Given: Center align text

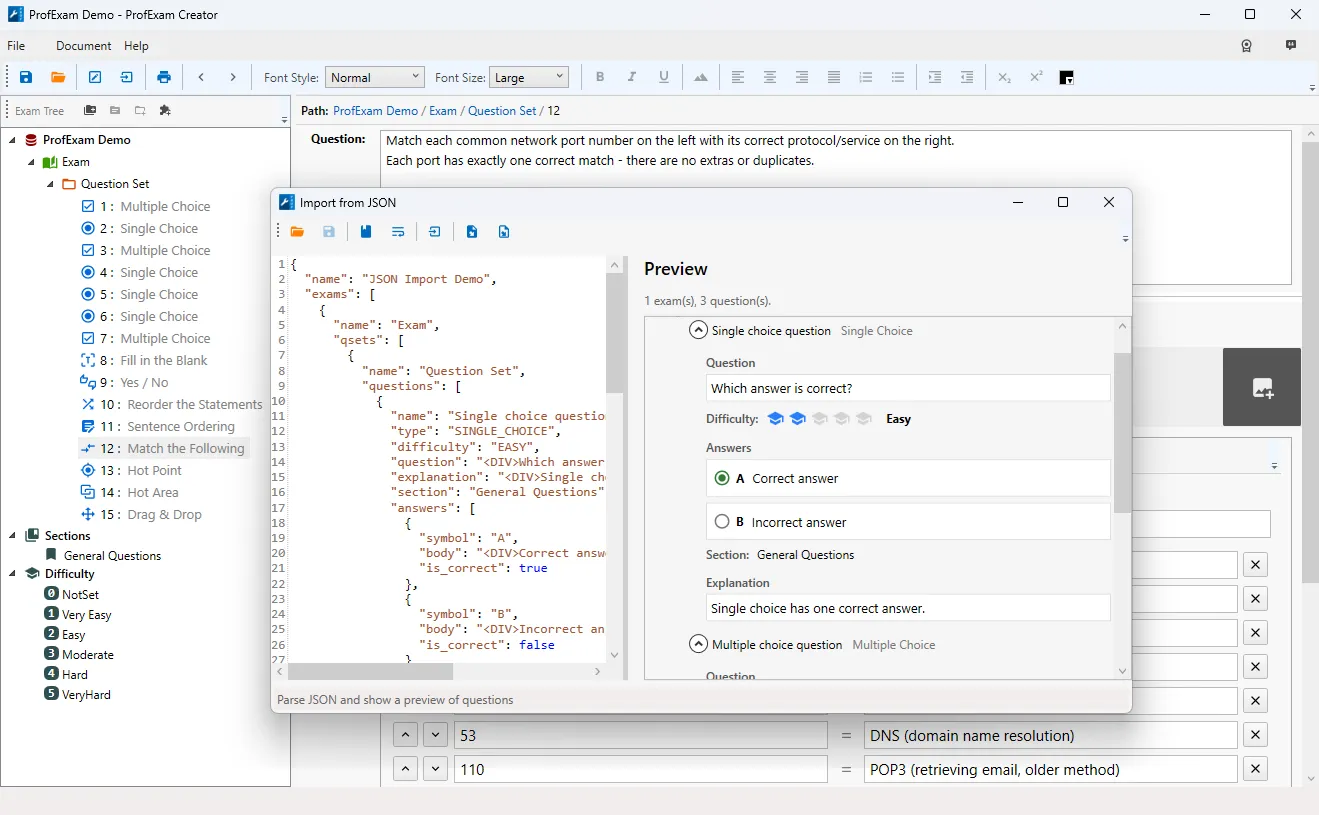Looking at the screenshot, I should (x=770, y=77).
